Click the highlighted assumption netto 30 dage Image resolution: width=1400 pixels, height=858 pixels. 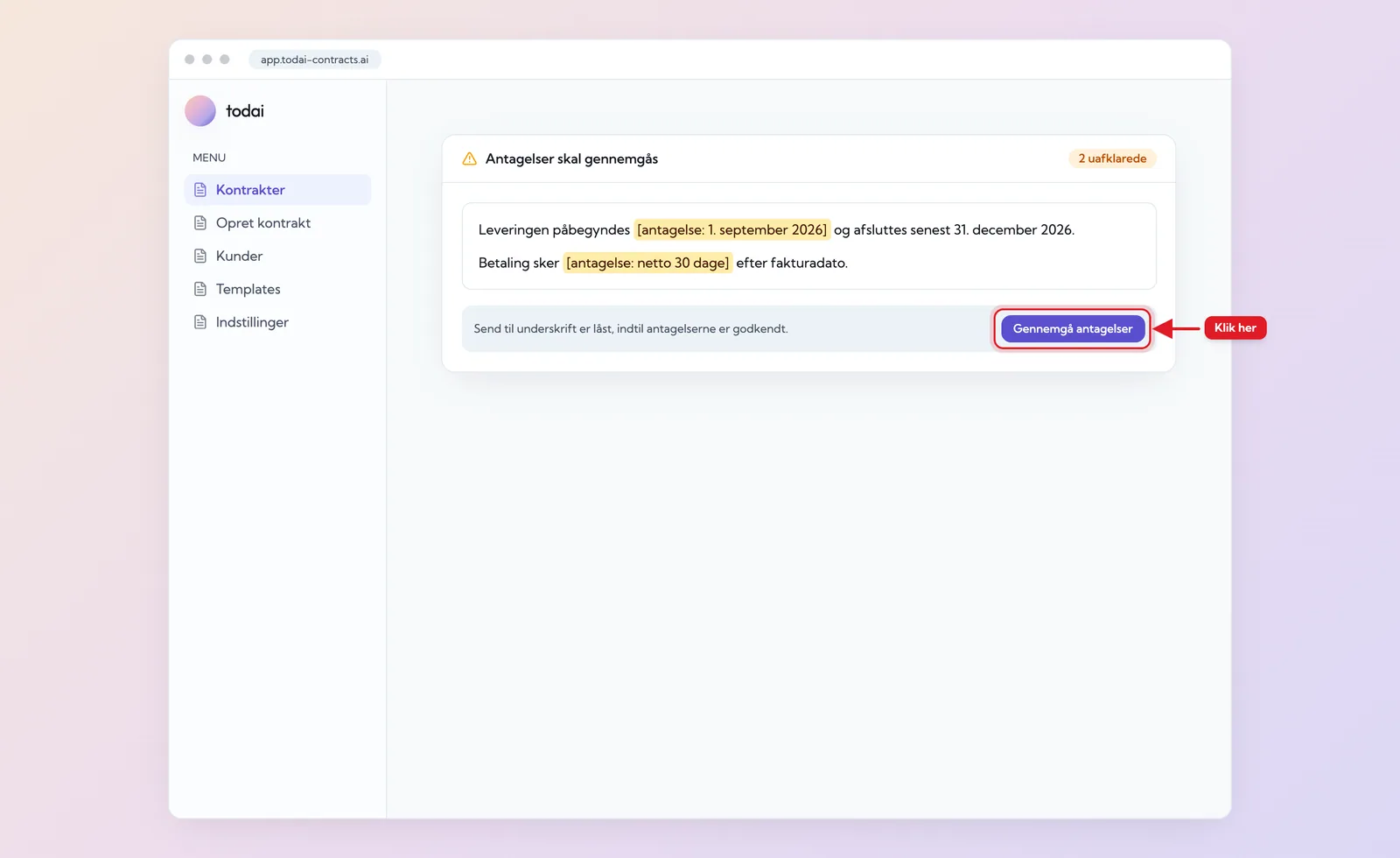click(x=647, y=263)
